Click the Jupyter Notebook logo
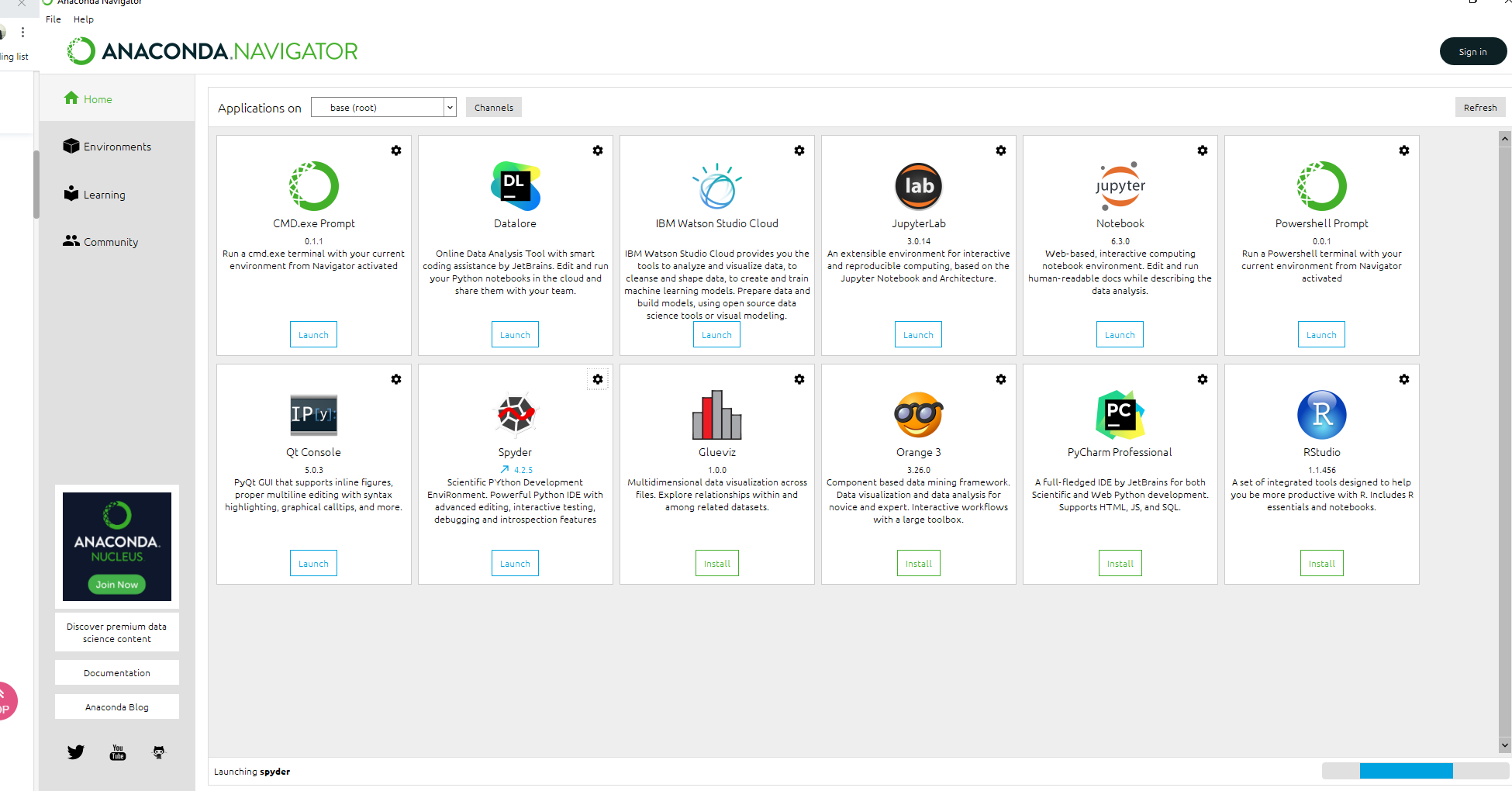 tap(1120, 186)
